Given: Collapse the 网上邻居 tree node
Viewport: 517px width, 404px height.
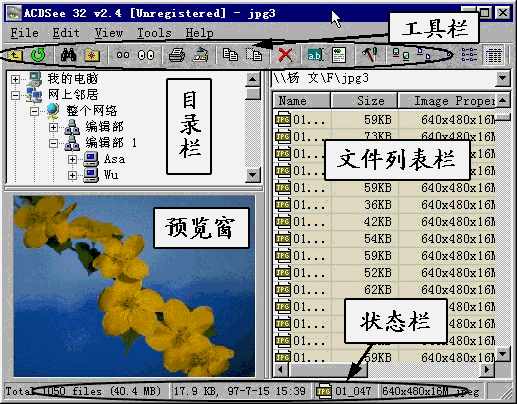Looking at the screenshot, I should pyautogui.click(x=15, y=95).
